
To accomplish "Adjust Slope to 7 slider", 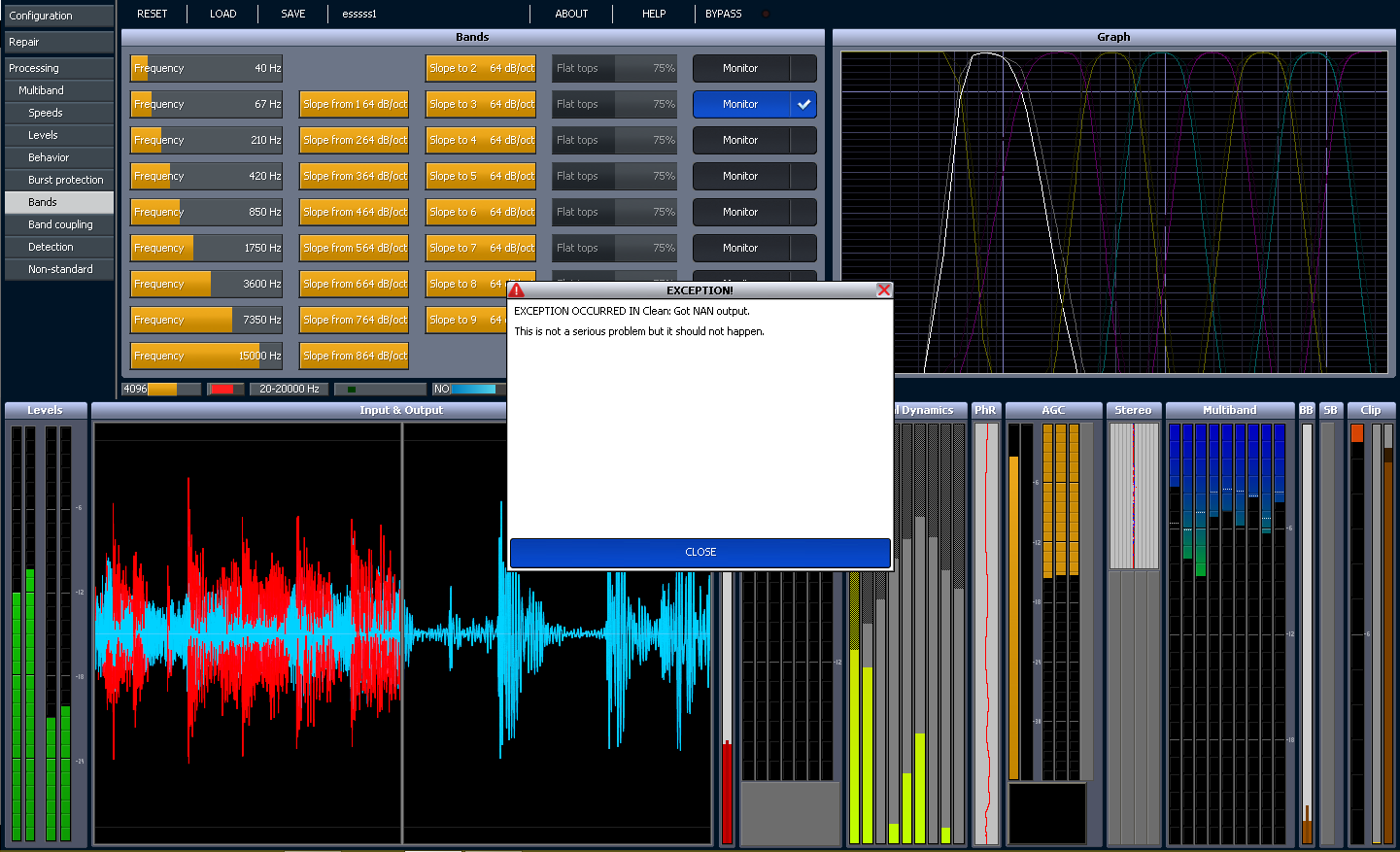I will coord(480,248).
